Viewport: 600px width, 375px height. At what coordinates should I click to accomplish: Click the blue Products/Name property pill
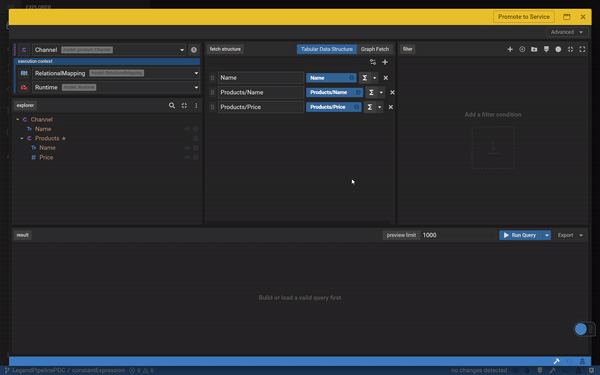tap(334, 92)
